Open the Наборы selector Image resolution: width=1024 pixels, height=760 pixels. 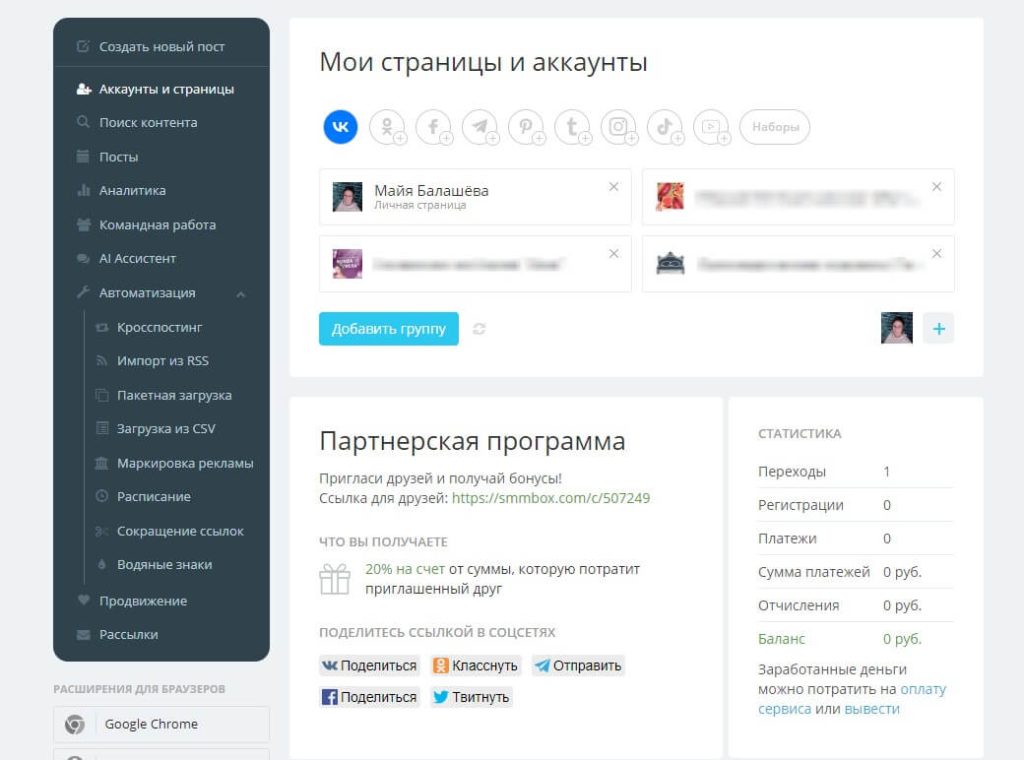[x=774, y=127]
